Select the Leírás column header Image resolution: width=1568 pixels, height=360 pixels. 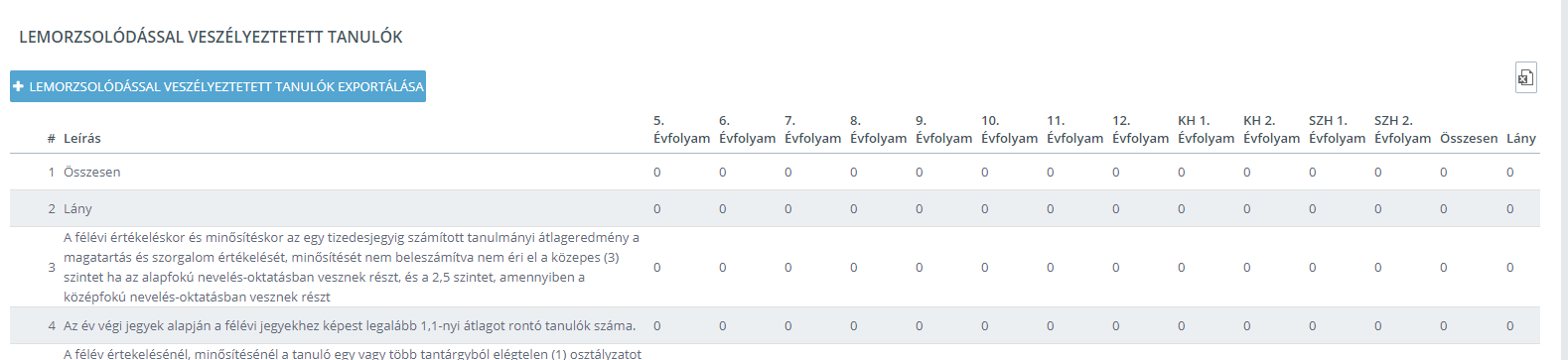click(82, 139)
